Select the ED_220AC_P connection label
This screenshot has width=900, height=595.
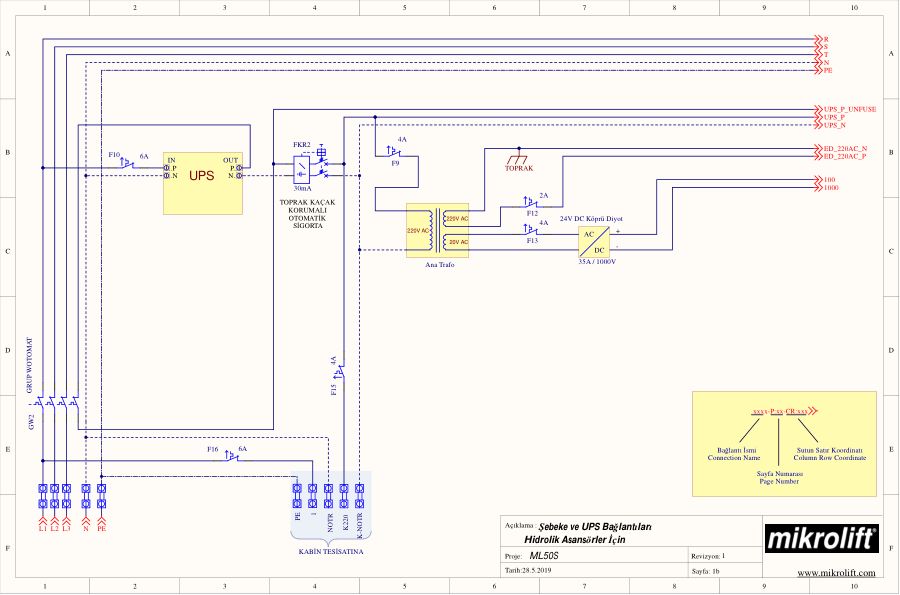845,156
